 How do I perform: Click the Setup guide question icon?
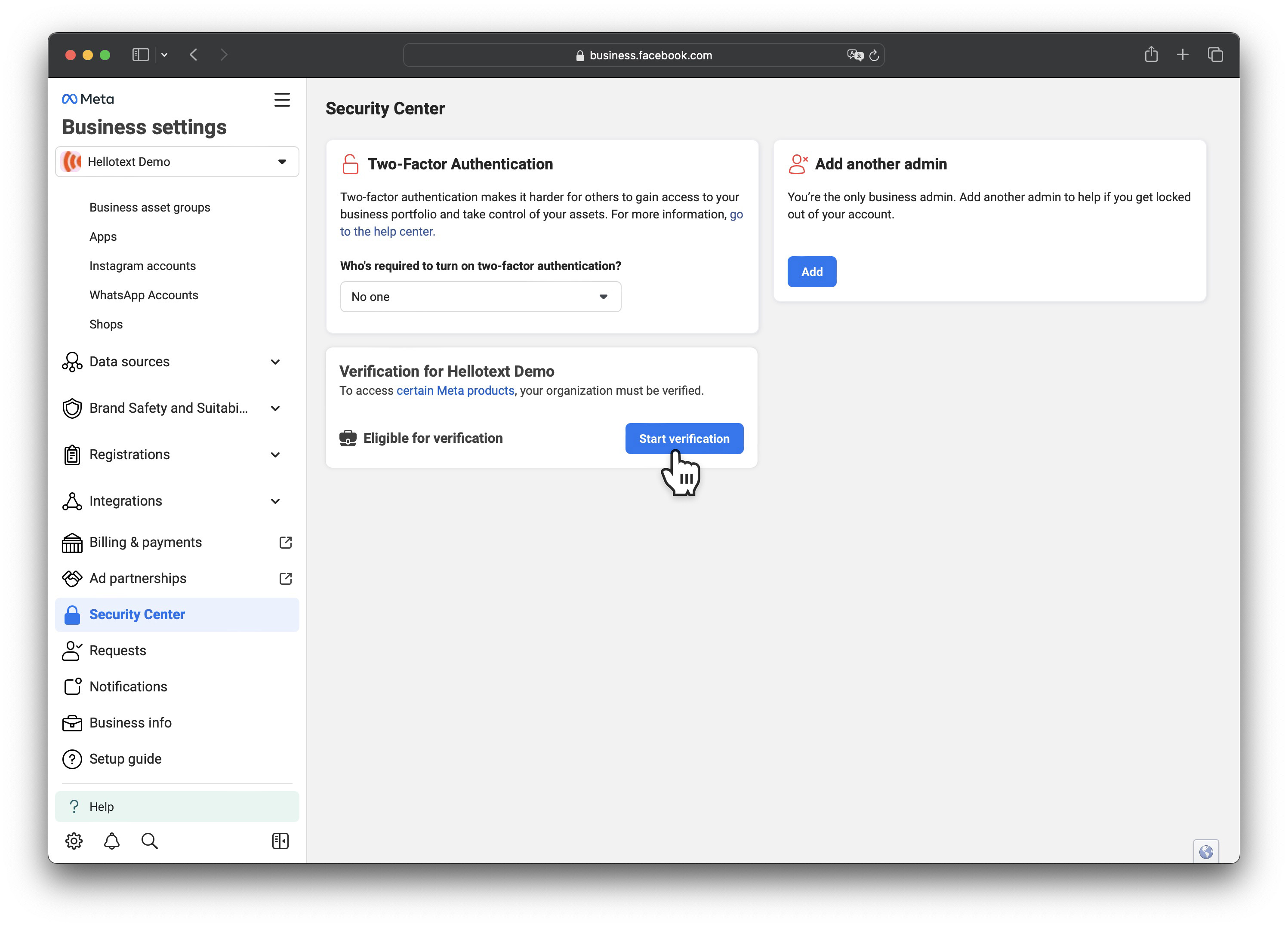coord(72,759)
